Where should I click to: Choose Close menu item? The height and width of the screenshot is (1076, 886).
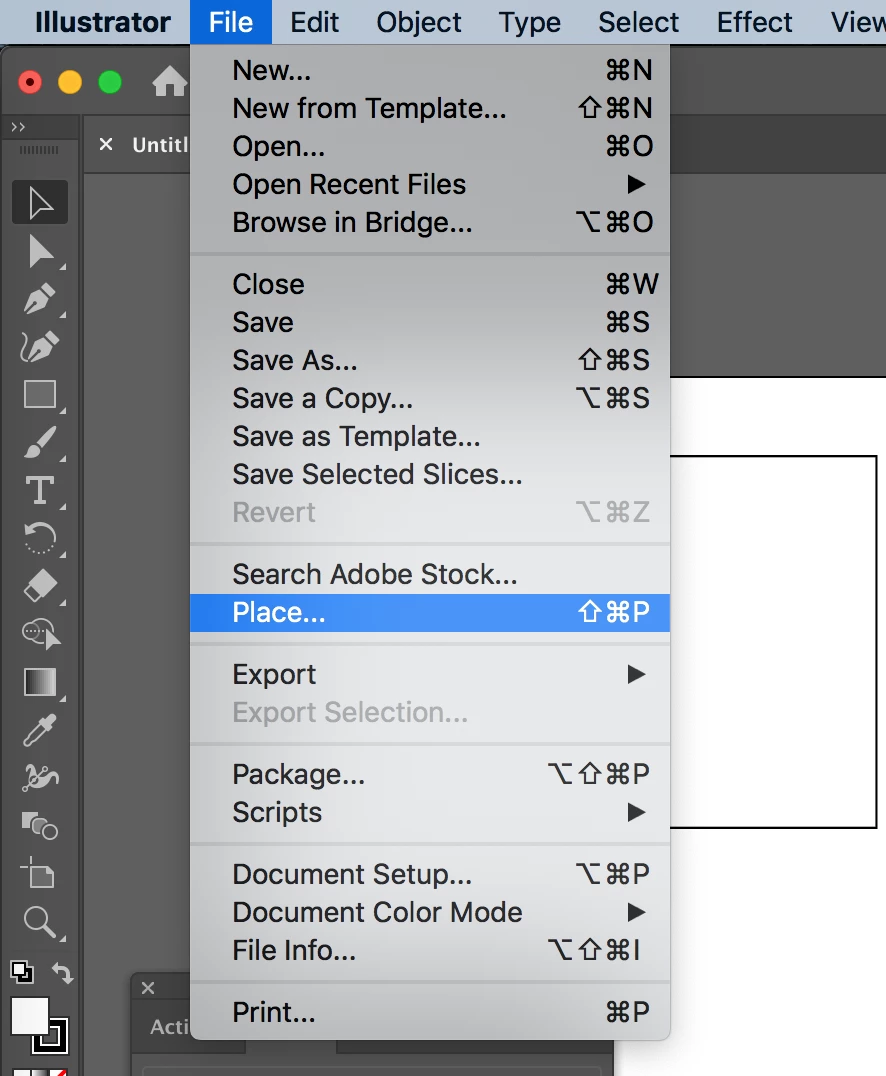point(430,284)
